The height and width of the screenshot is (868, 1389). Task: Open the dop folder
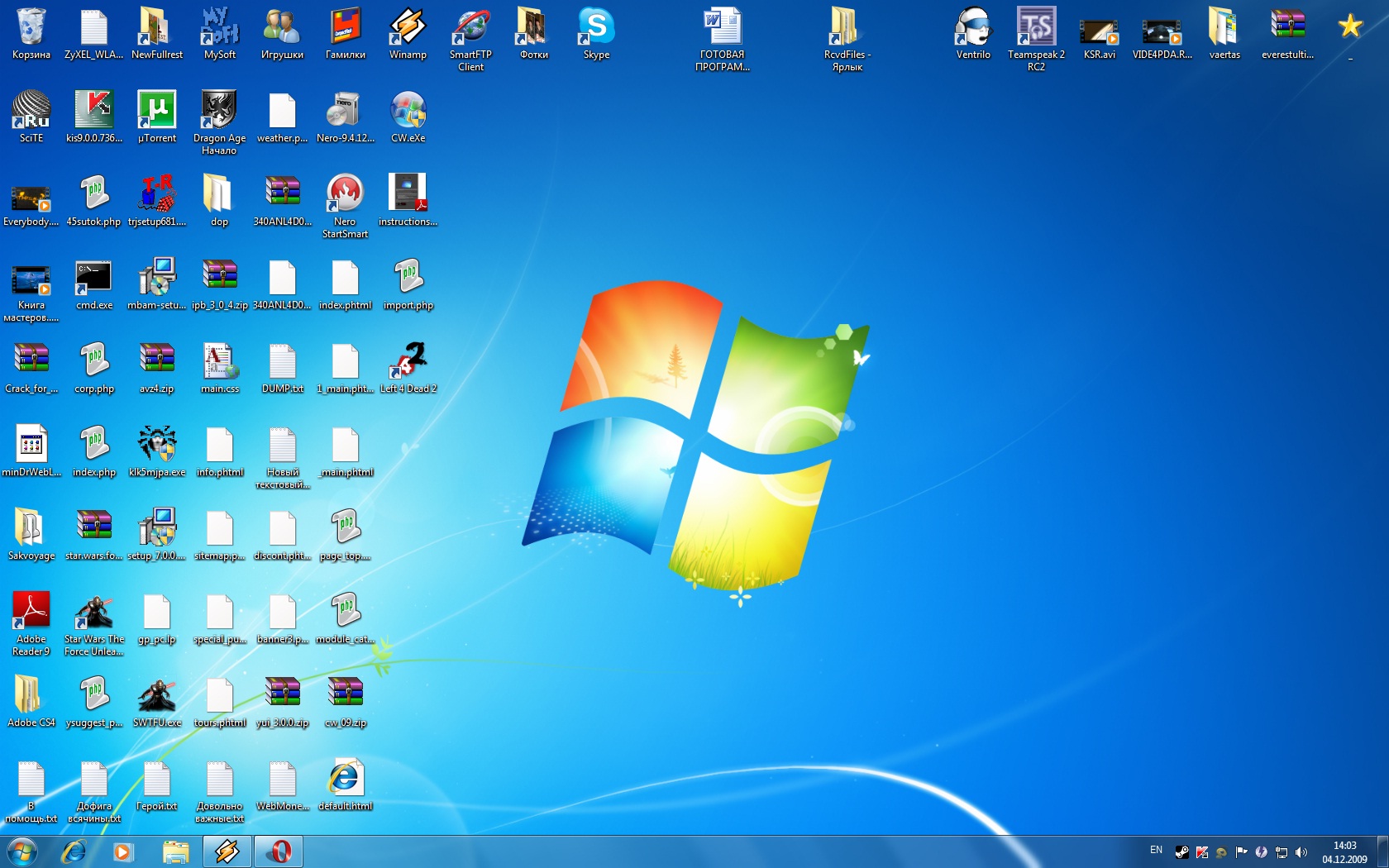[219, 201]
